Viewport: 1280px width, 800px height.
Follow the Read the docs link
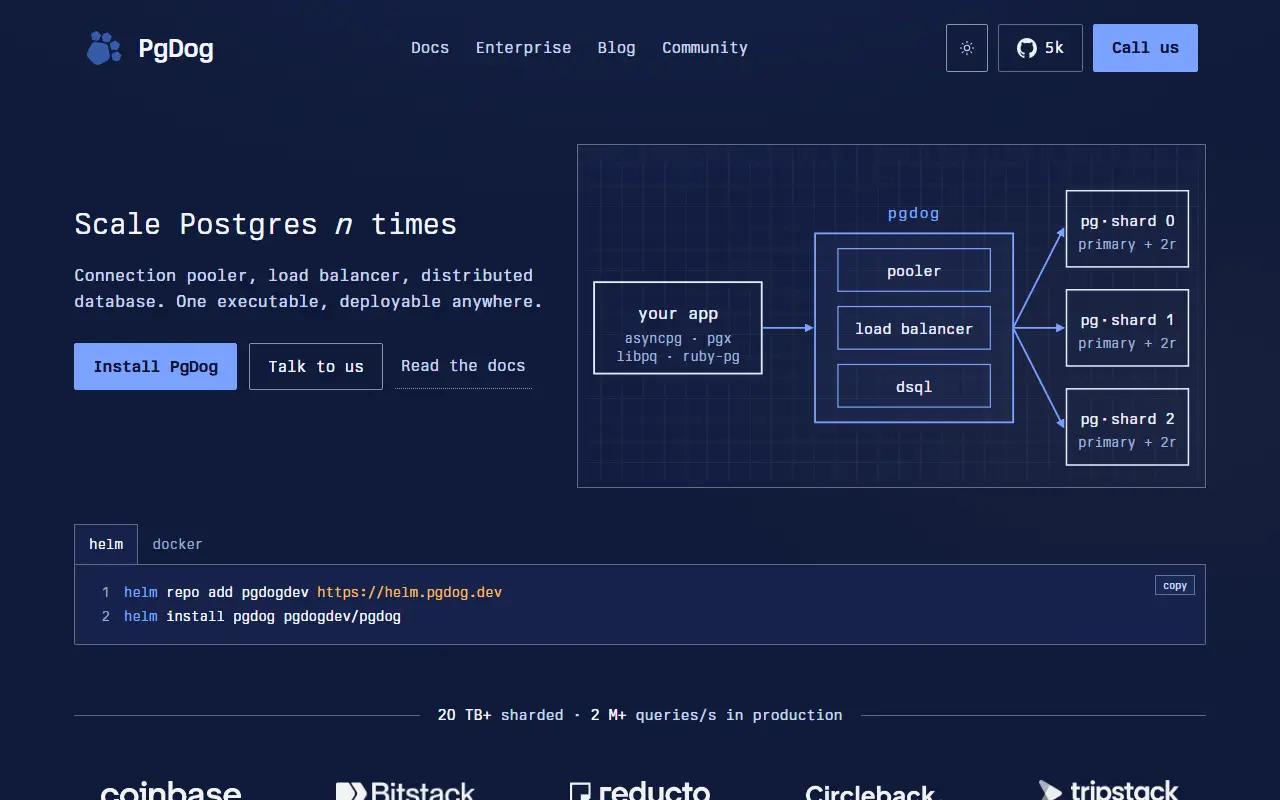(x=463, y=366)
